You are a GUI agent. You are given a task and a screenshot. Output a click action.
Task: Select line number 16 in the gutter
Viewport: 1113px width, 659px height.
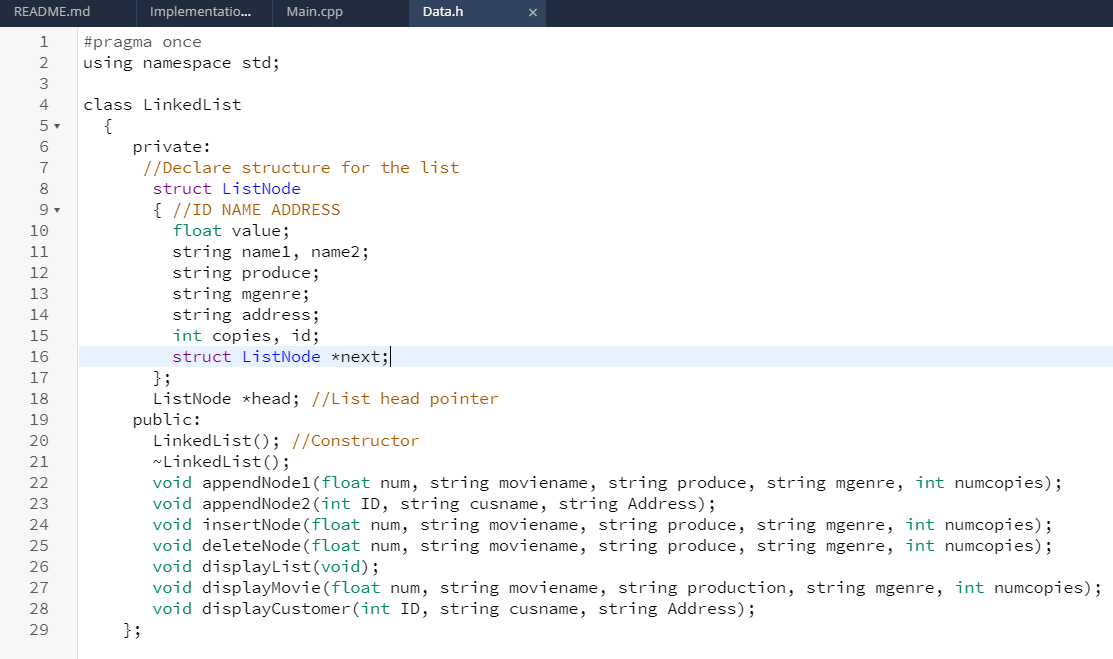(x=40, y=356)
